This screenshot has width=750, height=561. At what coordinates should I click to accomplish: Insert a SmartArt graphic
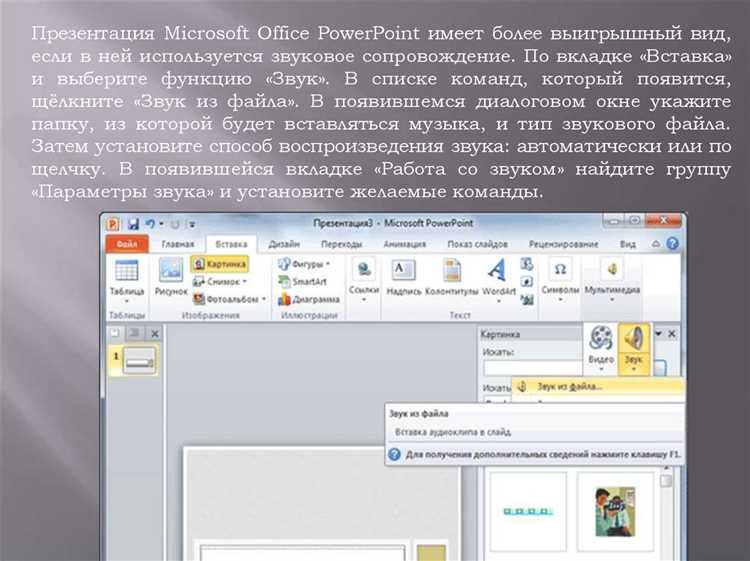302,282
